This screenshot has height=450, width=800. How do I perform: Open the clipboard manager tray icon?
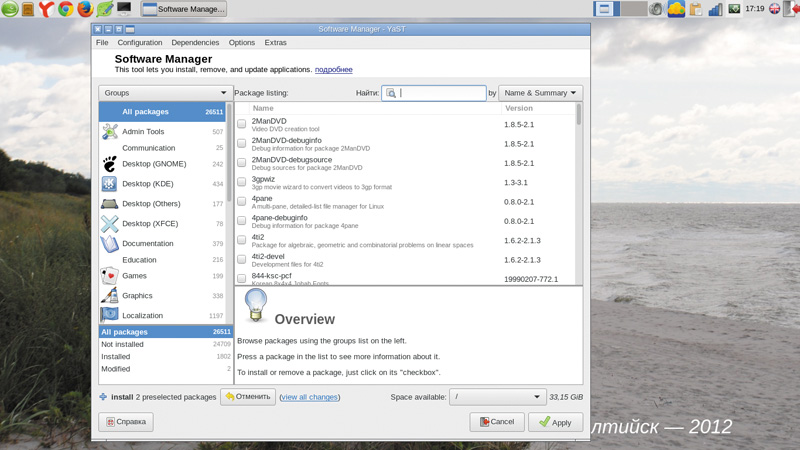pos(695,9)
